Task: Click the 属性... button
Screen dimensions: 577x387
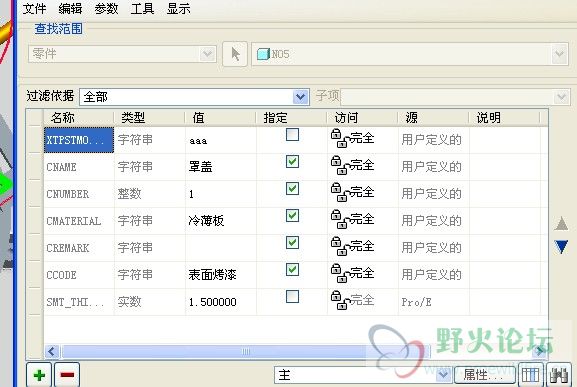Action: tap(485, 375)
